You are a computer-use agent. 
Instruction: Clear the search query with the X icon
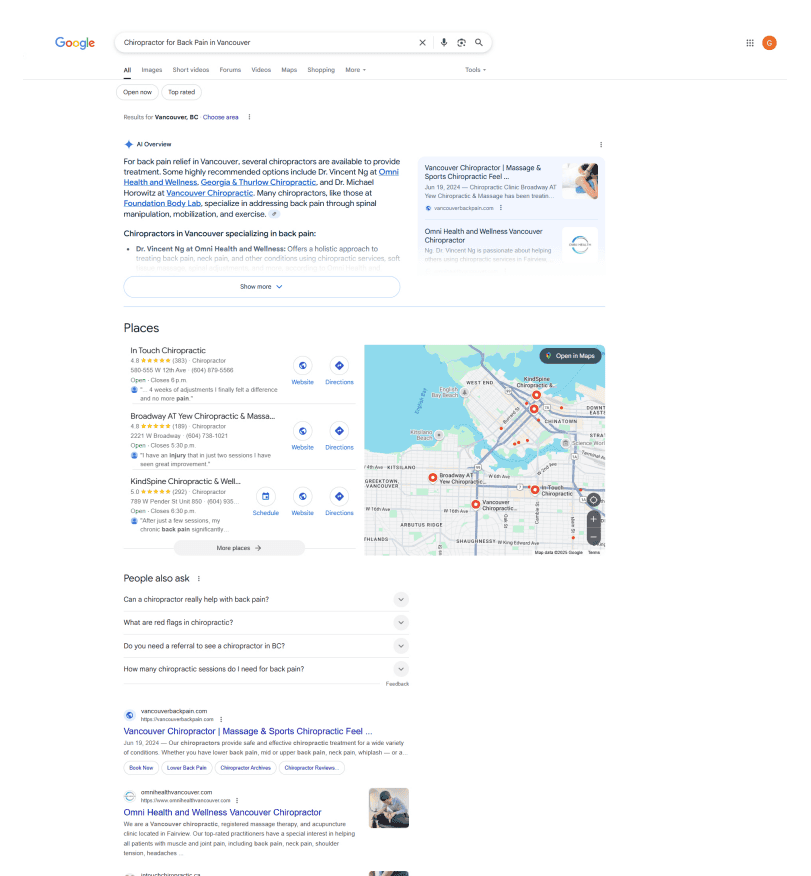[422, 42]
